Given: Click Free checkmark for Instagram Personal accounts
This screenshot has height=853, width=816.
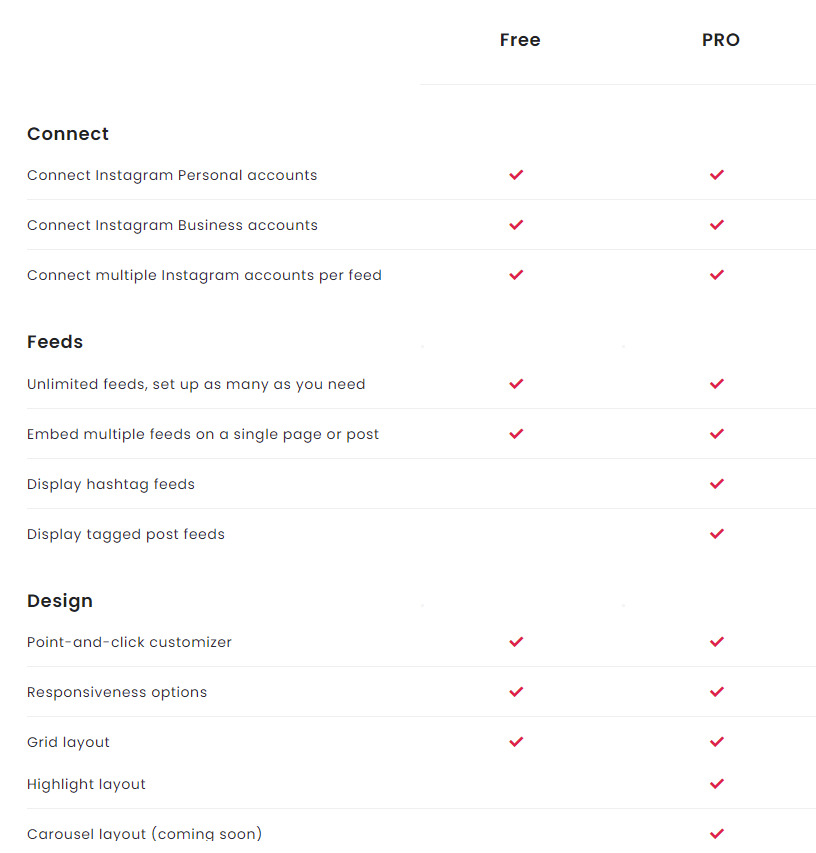Looking at the screenshot, I should pyautogui.click(x=516, y=175).
